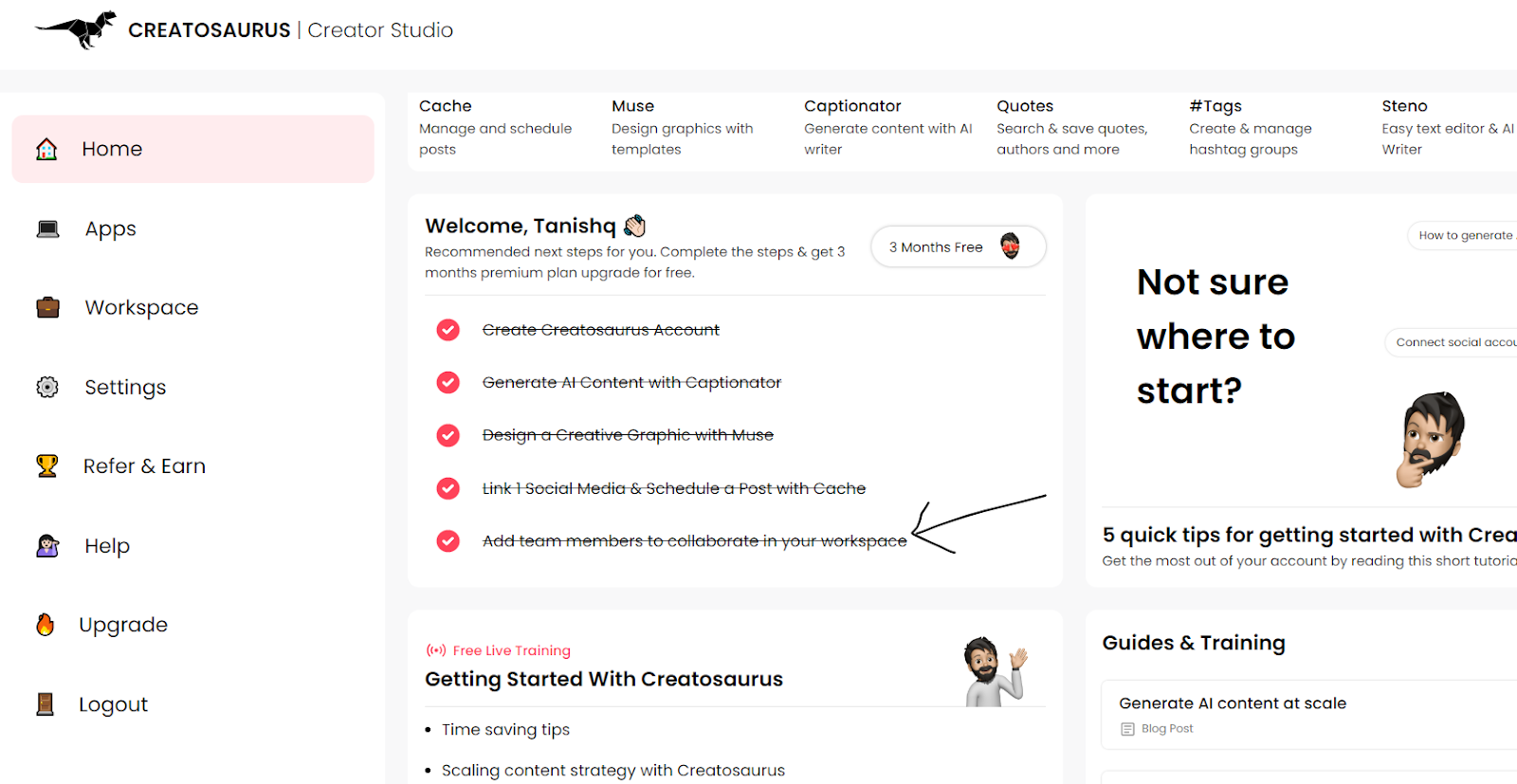
Task: Click the avatar face in 3 Months Free button
Action: (1011, 246)
